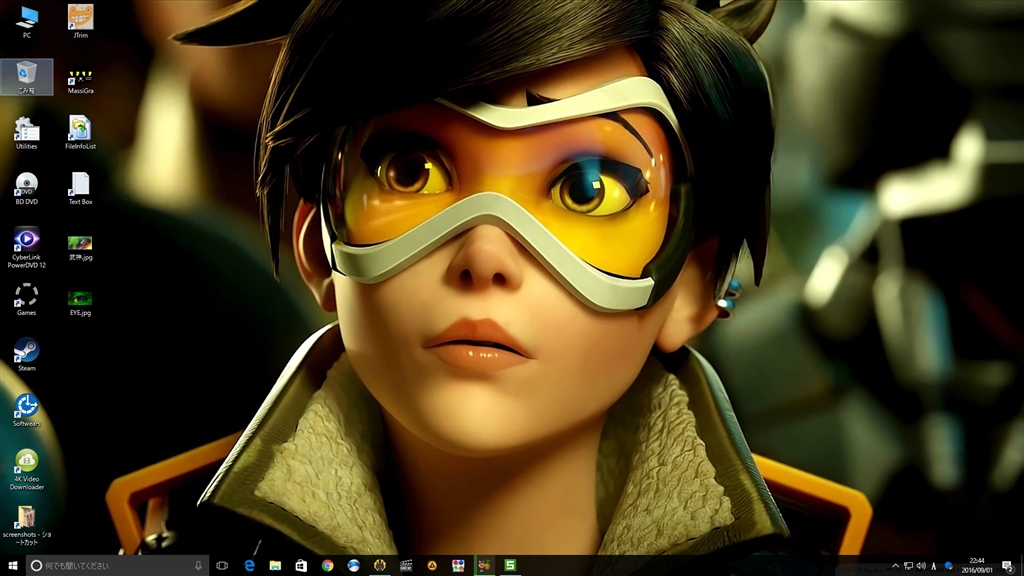Viewport: 1024px width, 576px height.
Task: Select the FileInfoList desktop shortcut
Action: [80, 133]
